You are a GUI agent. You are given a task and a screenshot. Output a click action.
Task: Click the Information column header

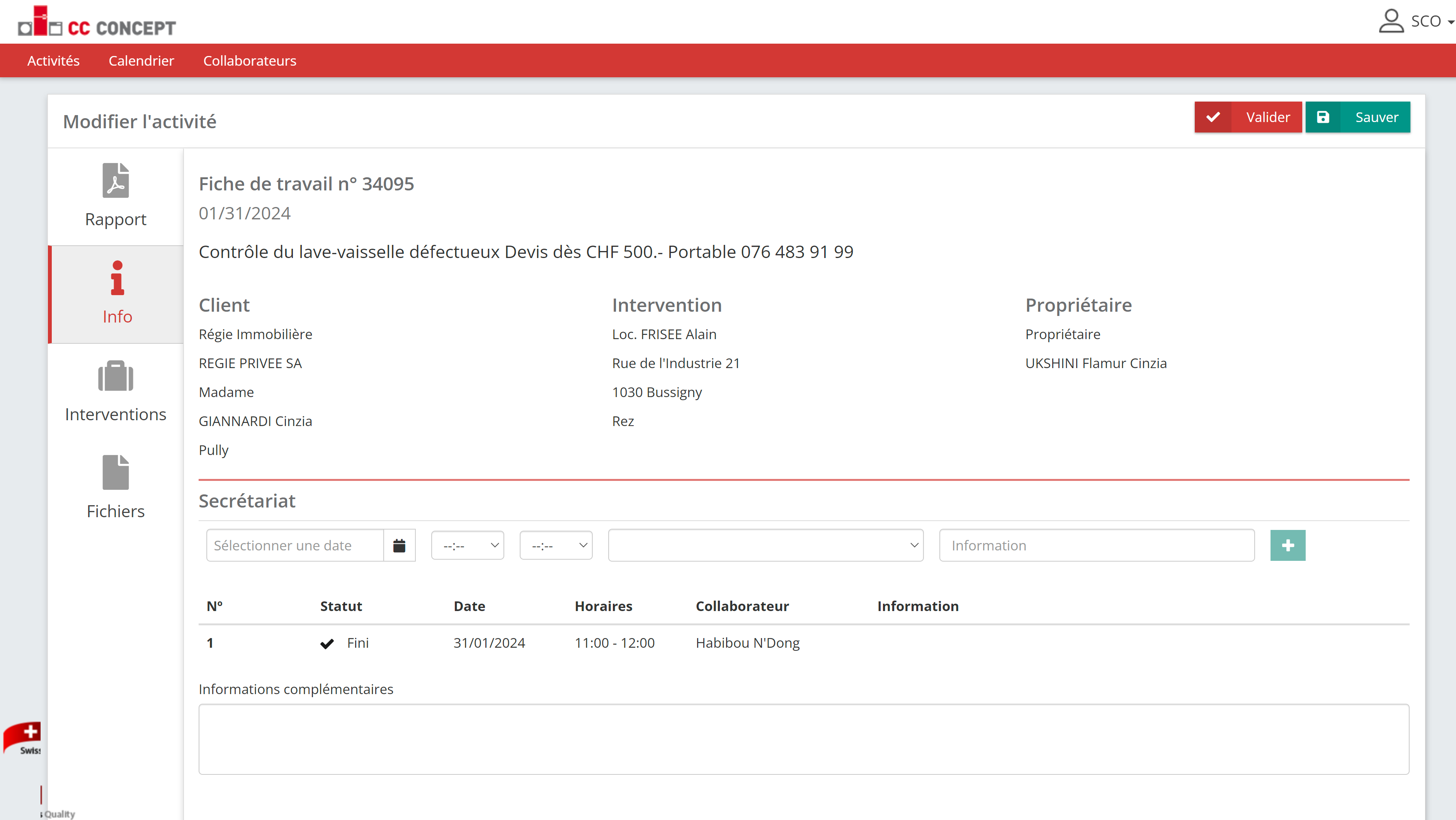(x=917, y=606)
